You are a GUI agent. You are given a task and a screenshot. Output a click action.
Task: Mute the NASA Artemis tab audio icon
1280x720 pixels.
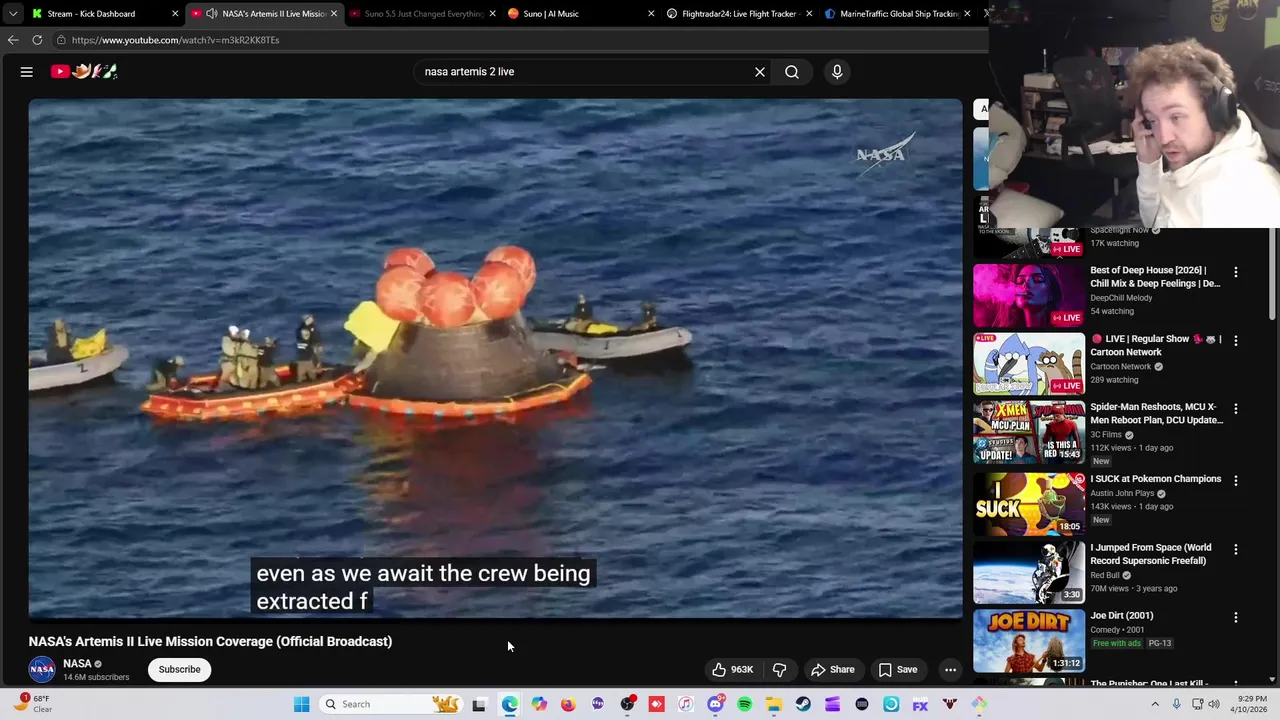click(211, 14)
